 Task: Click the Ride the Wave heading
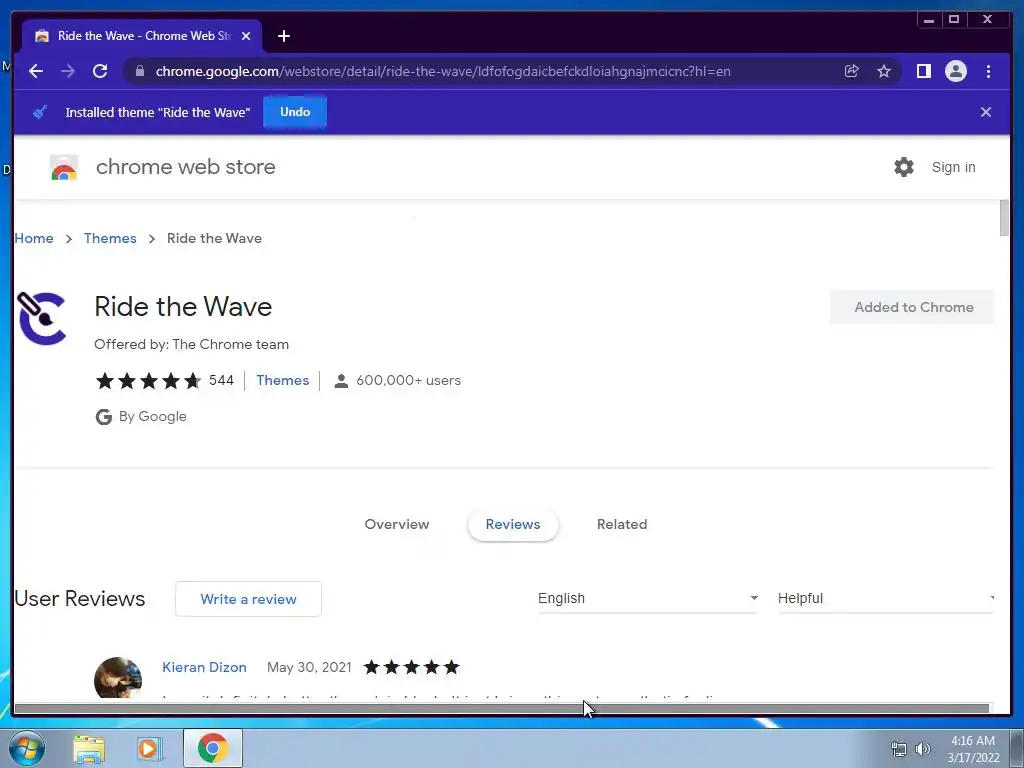[x=183, y=306]
